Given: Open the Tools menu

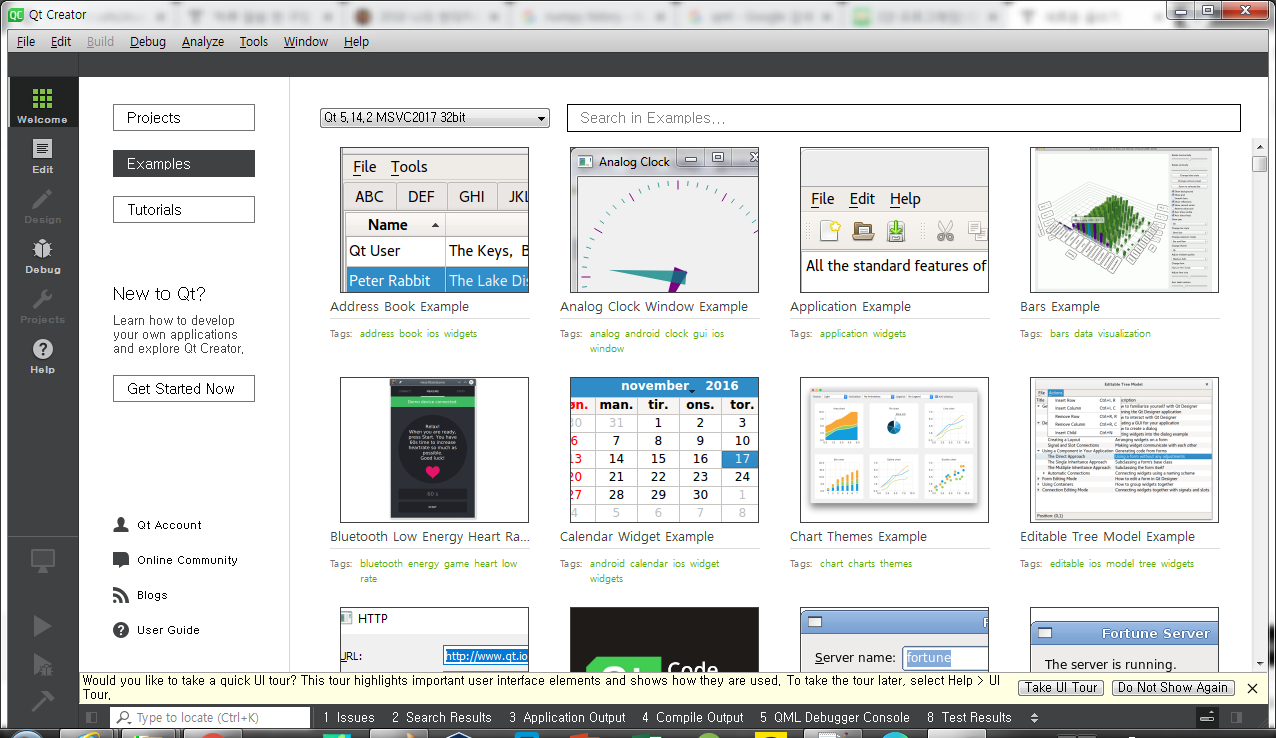Looking at the screenshot, I should tap(254, 41).
